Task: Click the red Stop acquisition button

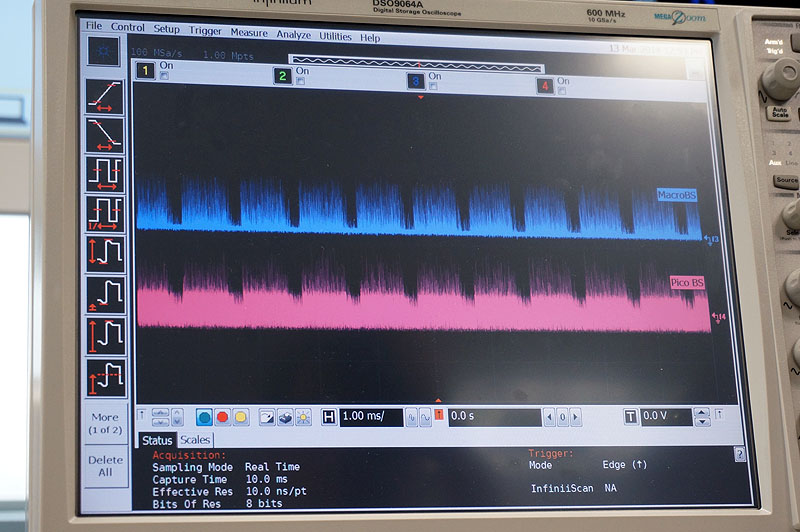Action: tap(222, 417)
